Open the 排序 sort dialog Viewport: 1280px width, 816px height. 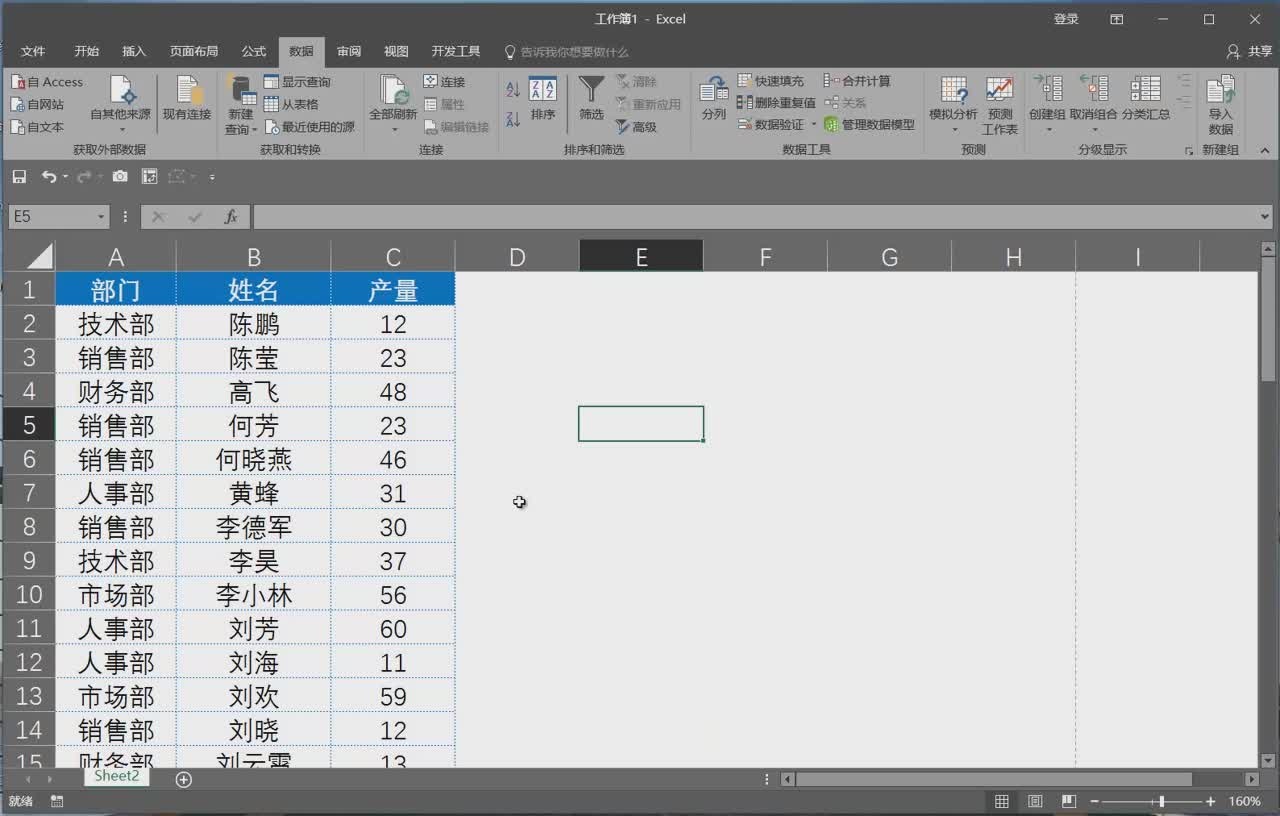(543, 99)
